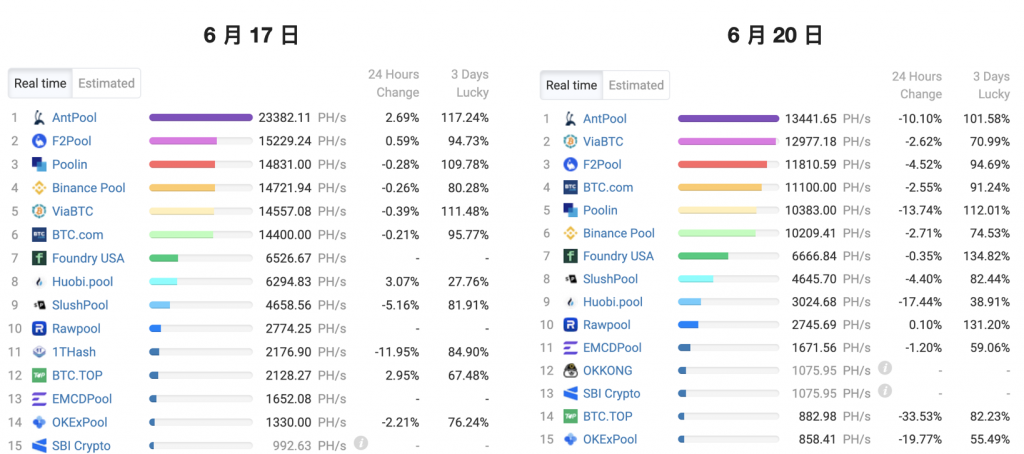Click Foundry USA logo in June 20 table
The height and width of the screenshot is (454, 1024).
(571, 256)
